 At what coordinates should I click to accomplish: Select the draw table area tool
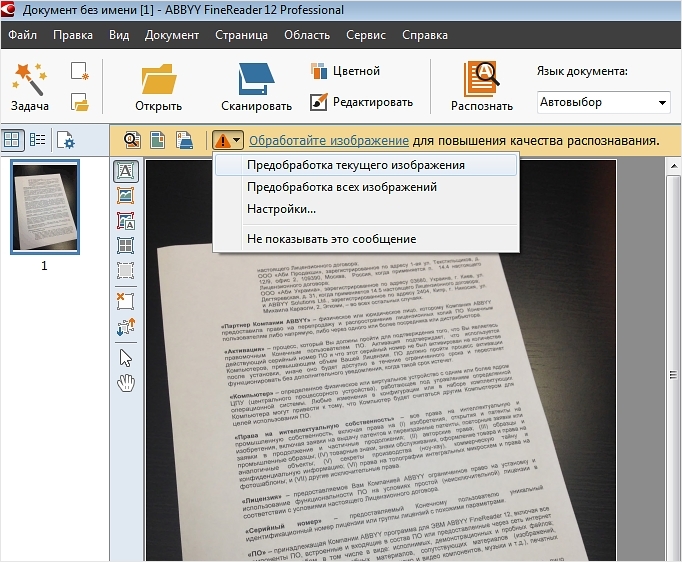coord(126,245)
